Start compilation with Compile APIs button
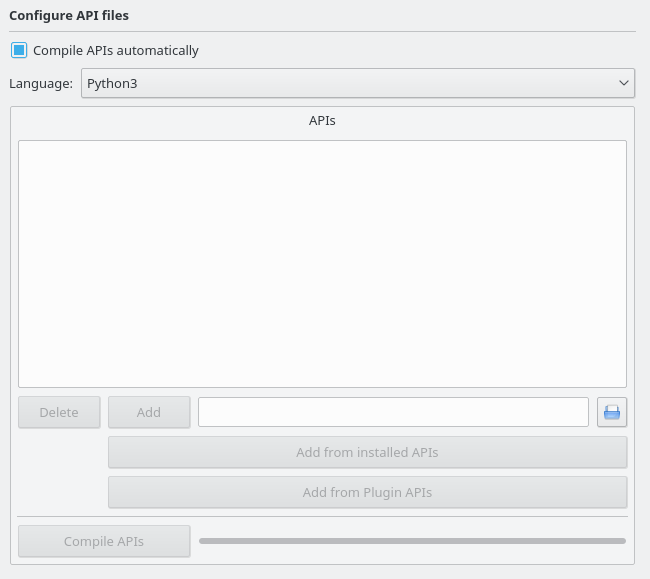This screenshot has height=579, width=650. [104, 541]
